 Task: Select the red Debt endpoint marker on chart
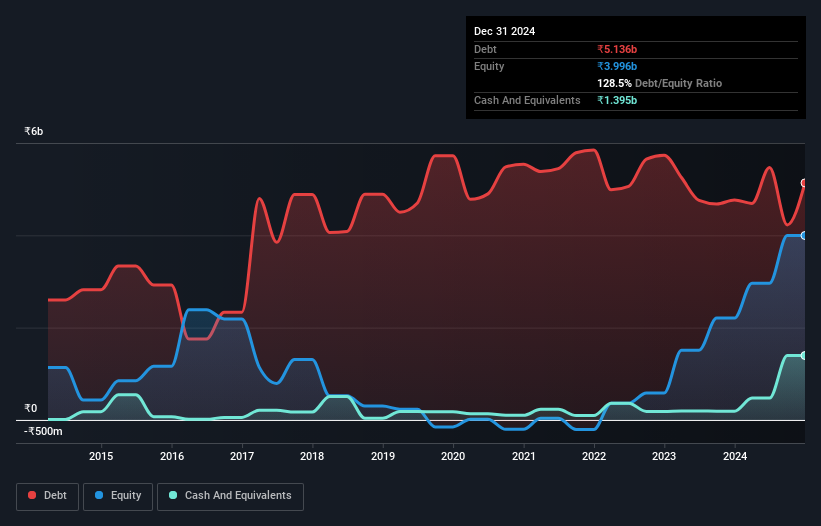click(804, 183)
